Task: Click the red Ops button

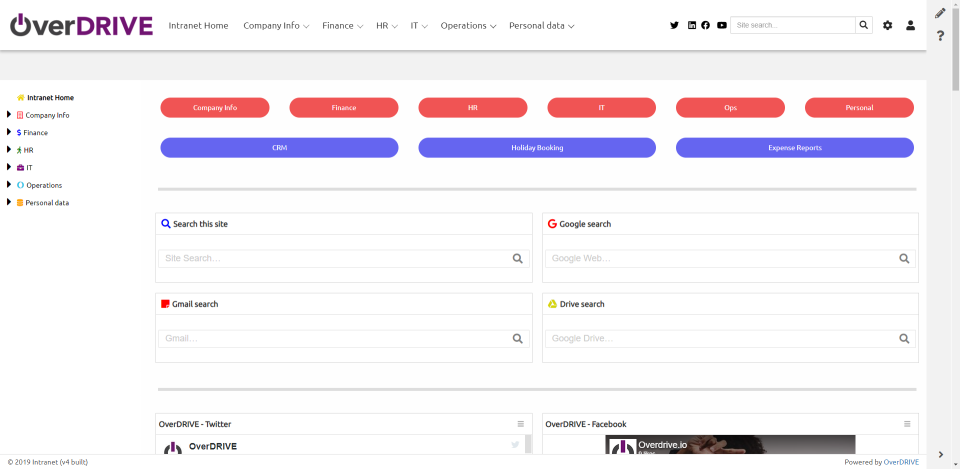Action: point(730,108)
